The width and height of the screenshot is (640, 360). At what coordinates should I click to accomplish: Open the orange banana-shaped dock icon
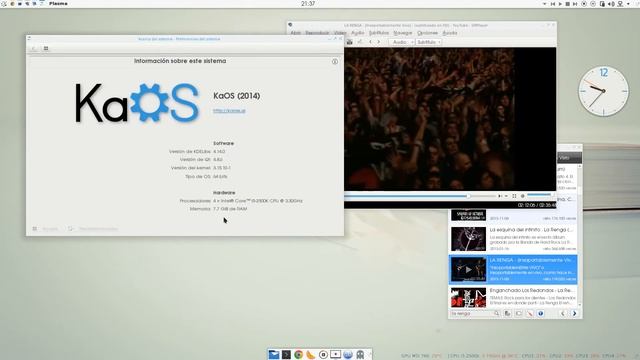tap(311, 354)
